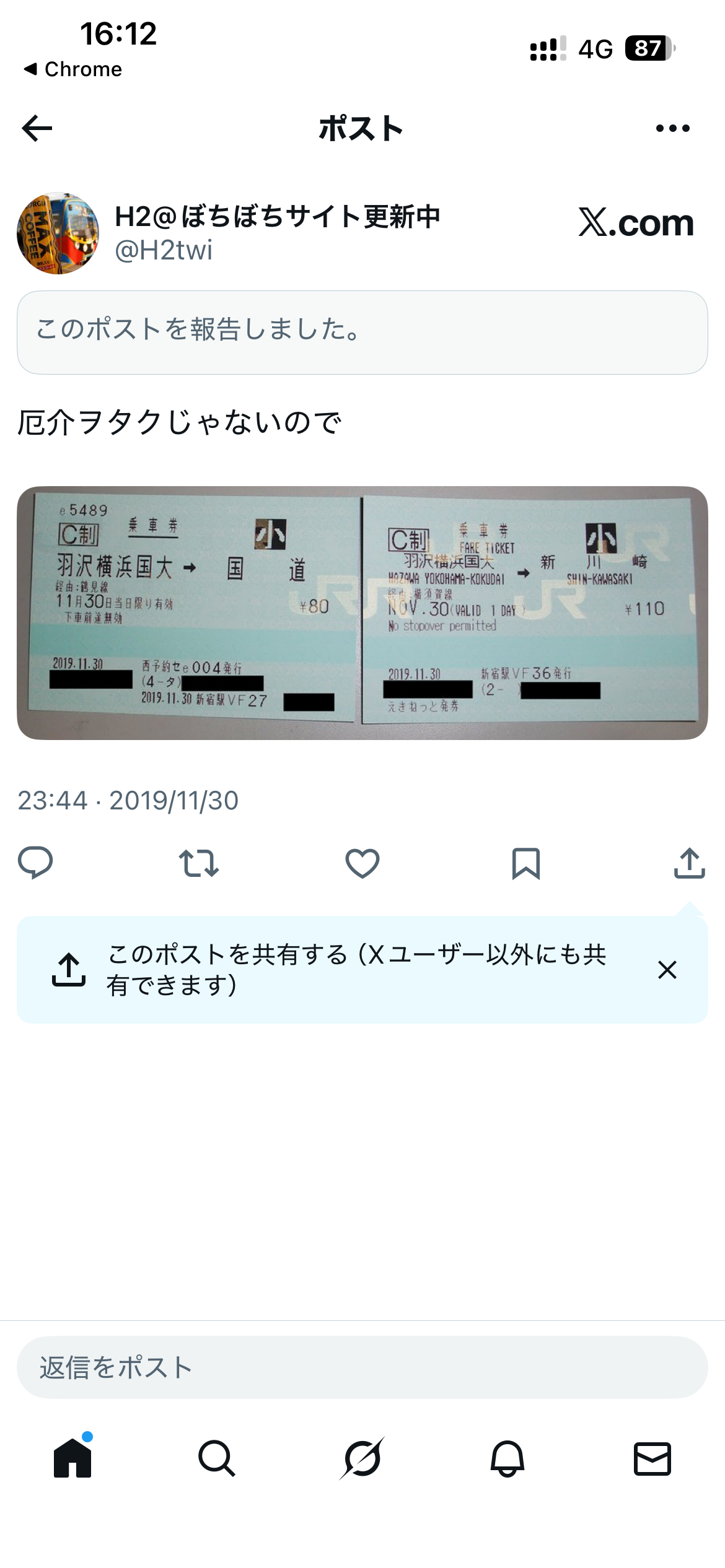This screenshot has width=725, height=1568.
Task: Tap the post timestamp 23:44 · 2019/11/30
Action: [x=128, y=800]
